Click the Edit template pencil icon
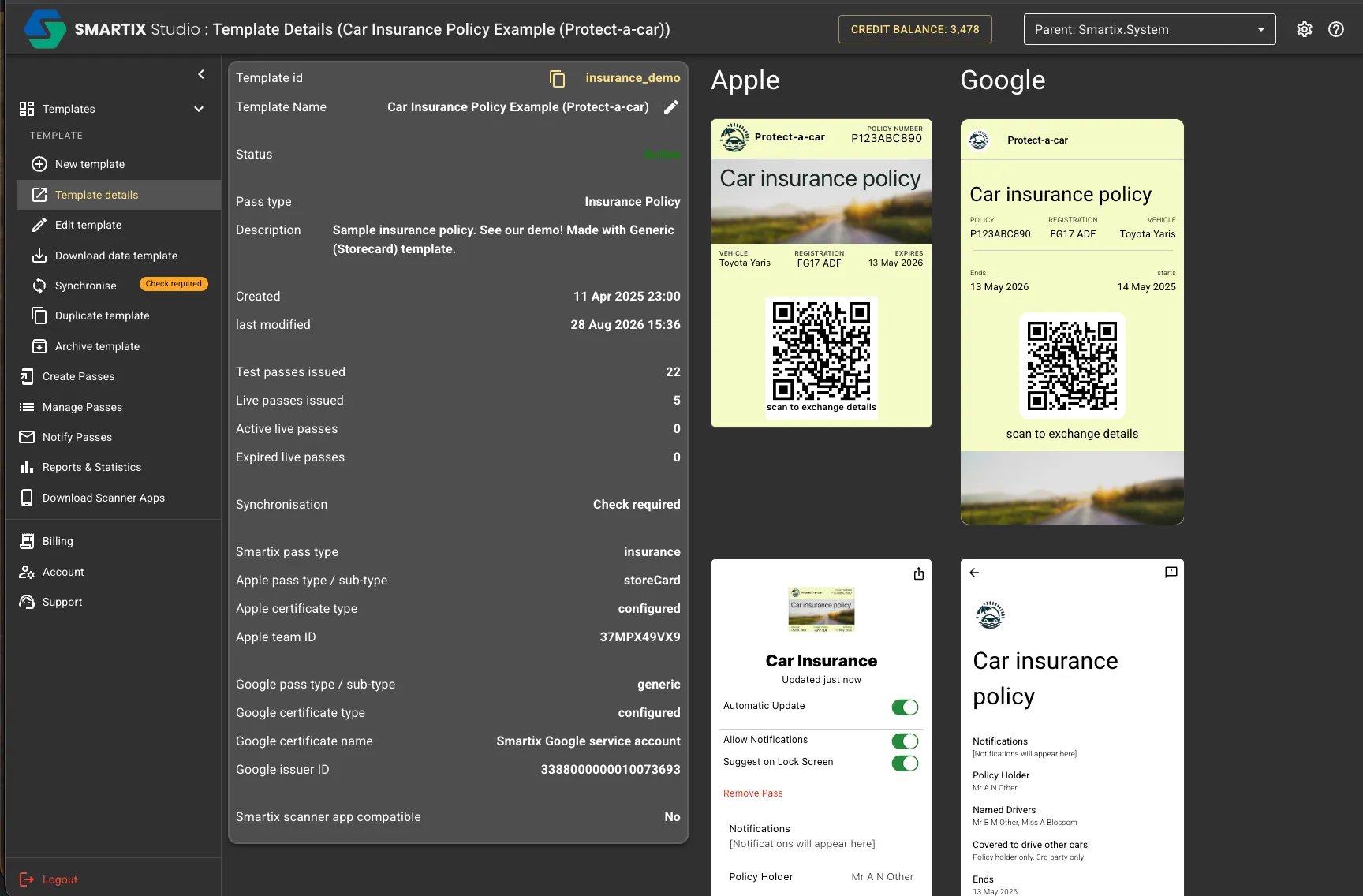This screenshot has width=1363, height=896. (x=39, y=225)
